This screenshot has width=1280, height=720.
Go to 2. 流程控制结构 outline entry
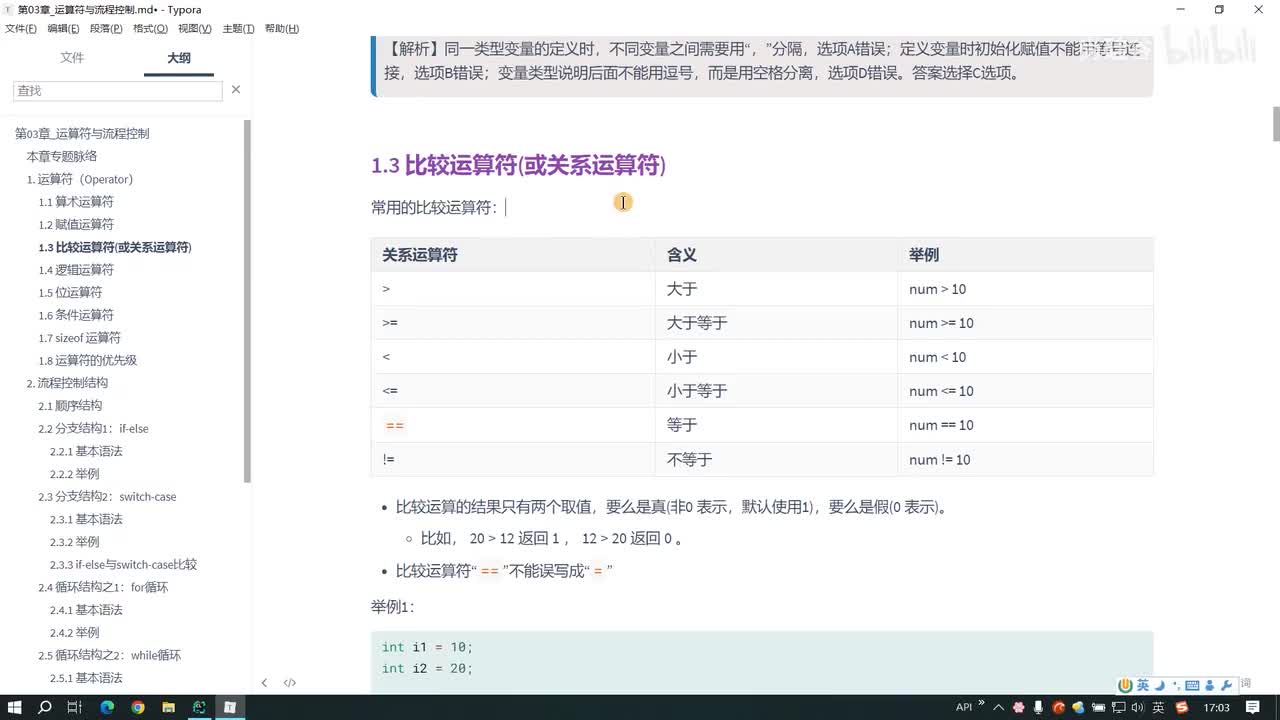[x=67, y=383]
